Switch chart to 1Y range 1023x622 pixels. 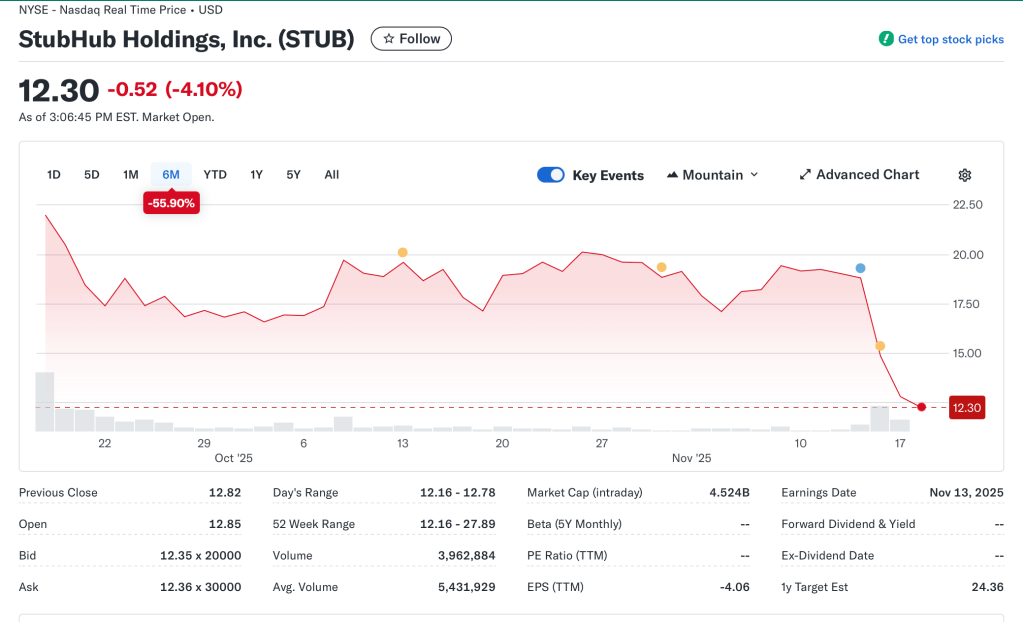pyautogui.click(x=257, y=175)
